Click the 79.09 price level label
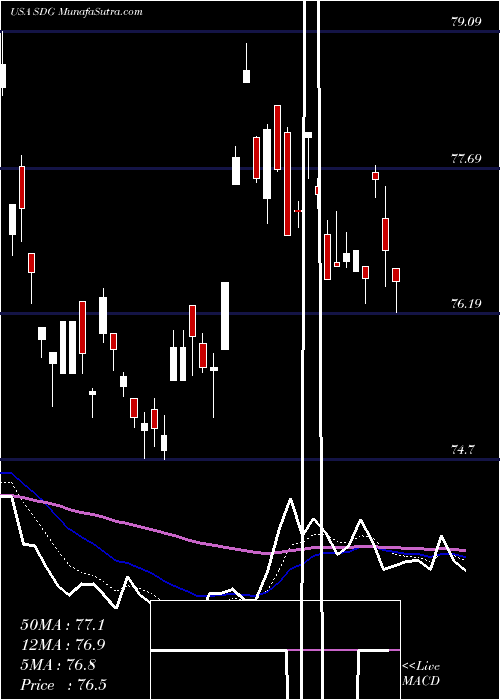 click(467, 21)
